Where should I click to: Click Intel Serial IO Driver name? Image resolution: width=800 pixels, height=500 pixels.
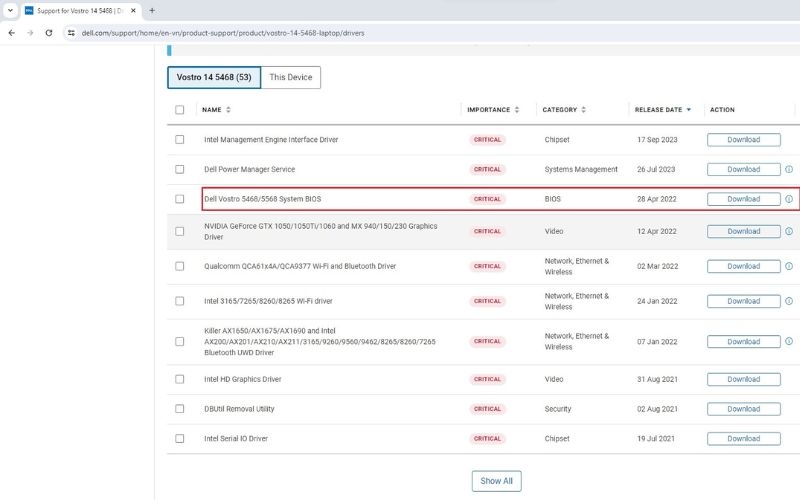(x=236, y=438)
